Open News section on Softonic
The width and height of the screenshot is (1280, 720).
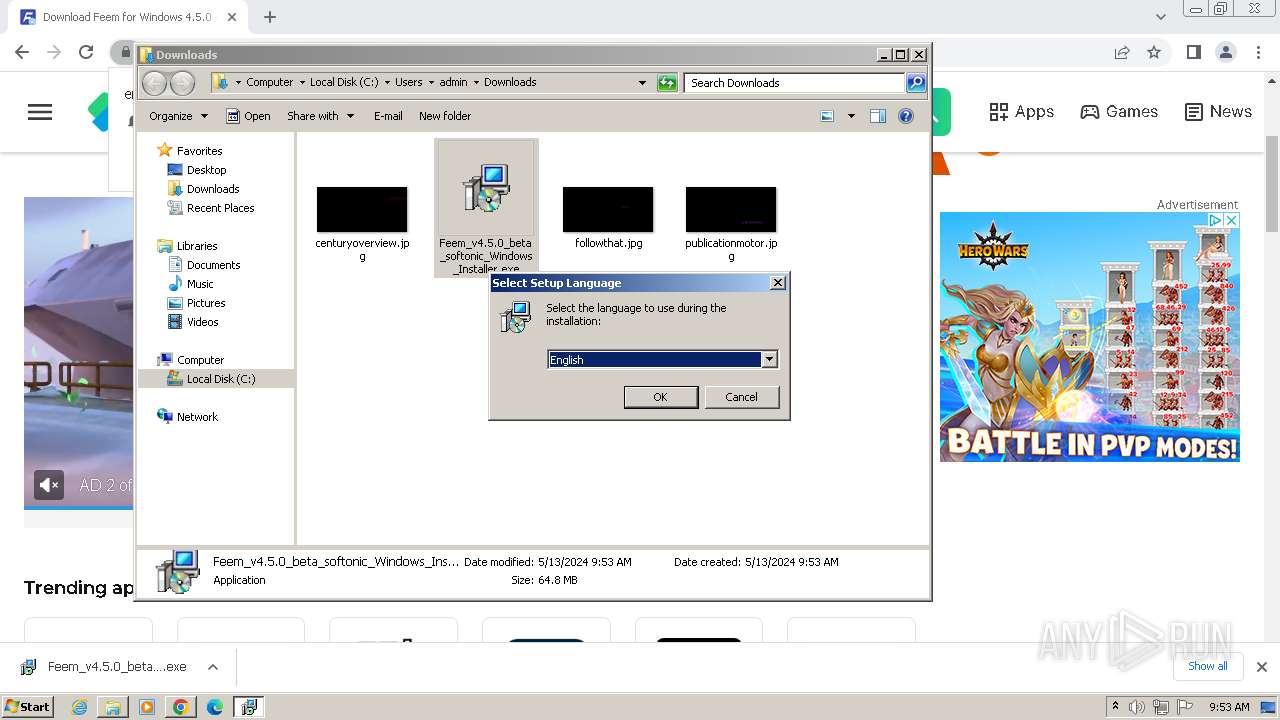[1218, 112]
